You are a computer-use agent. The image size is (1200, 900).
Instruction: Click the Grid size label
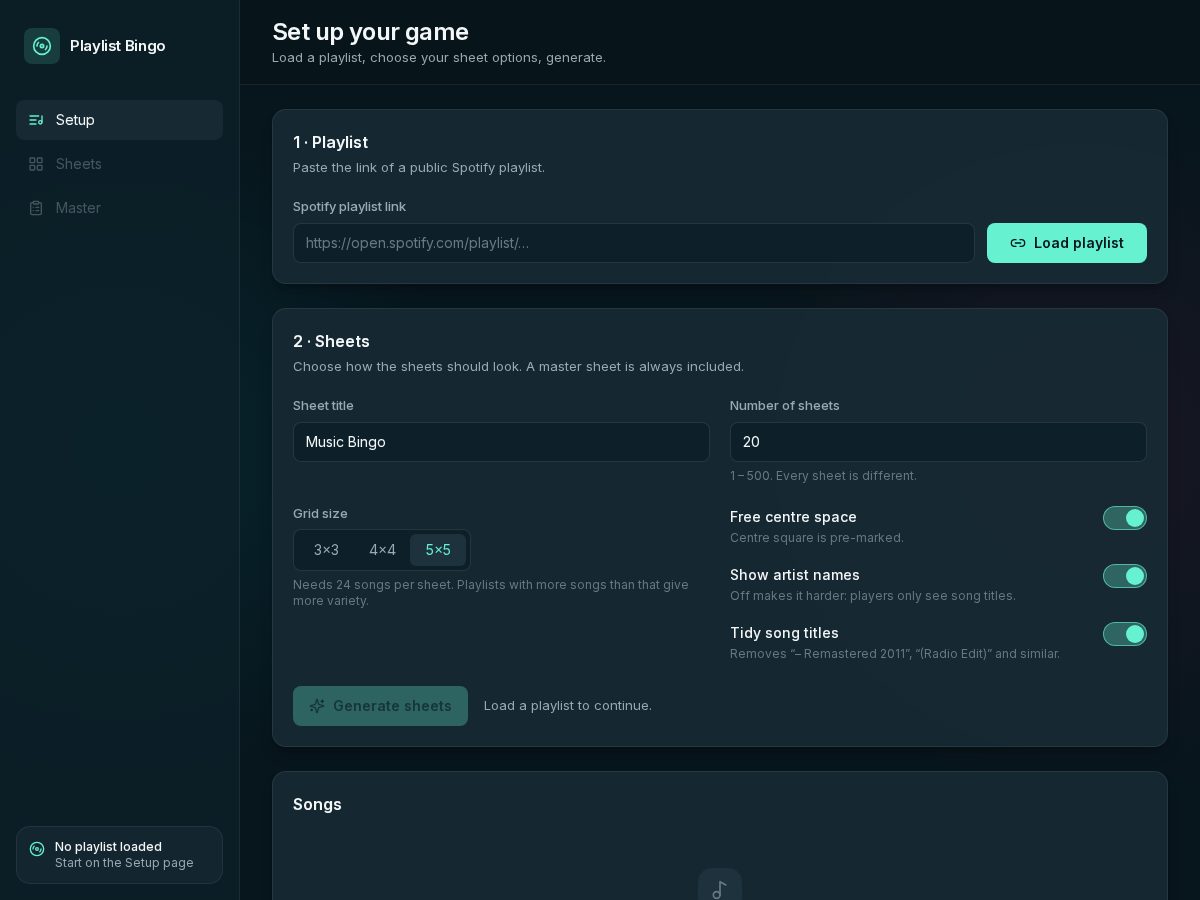(320, 514)
